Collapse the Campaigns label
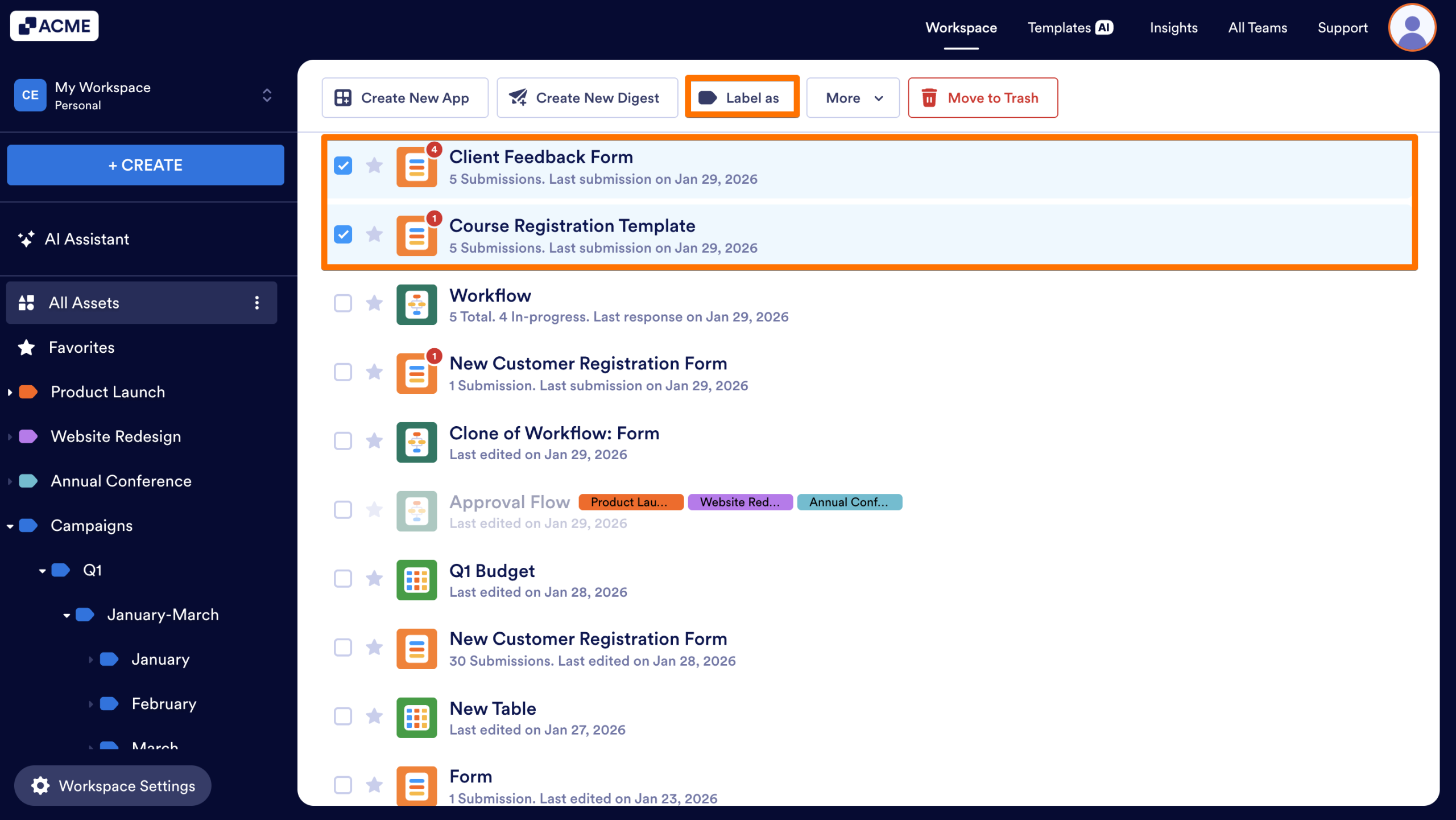The width and height of the screenshot is (1456, 820). coord(10,526)
